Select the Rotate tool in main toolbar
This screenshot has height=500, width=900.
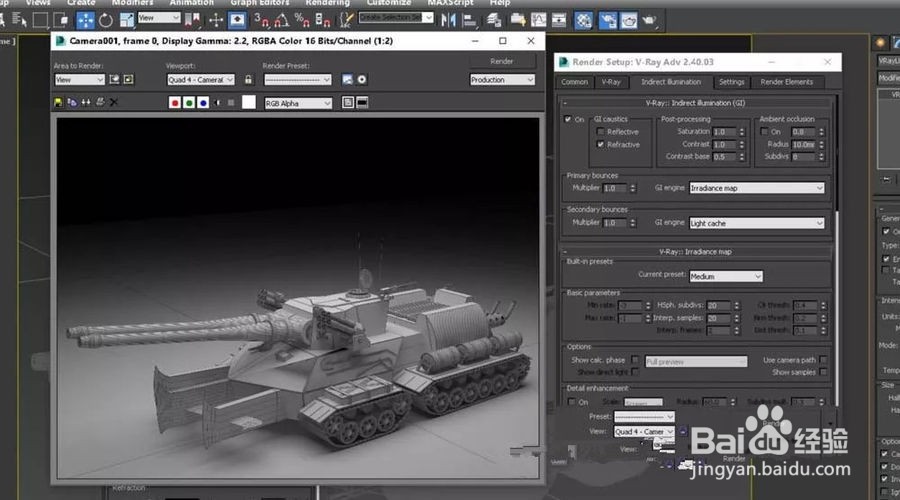(106, 21)
